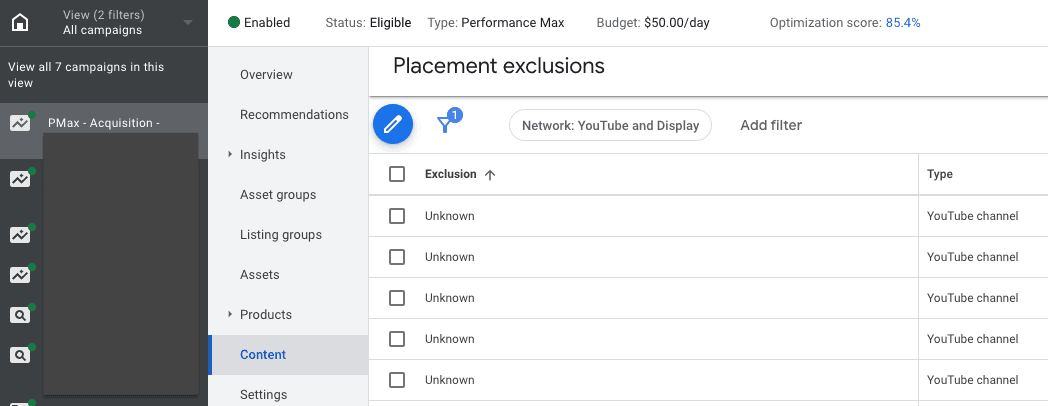Go to Settings in the side menu

pos(263,395)
